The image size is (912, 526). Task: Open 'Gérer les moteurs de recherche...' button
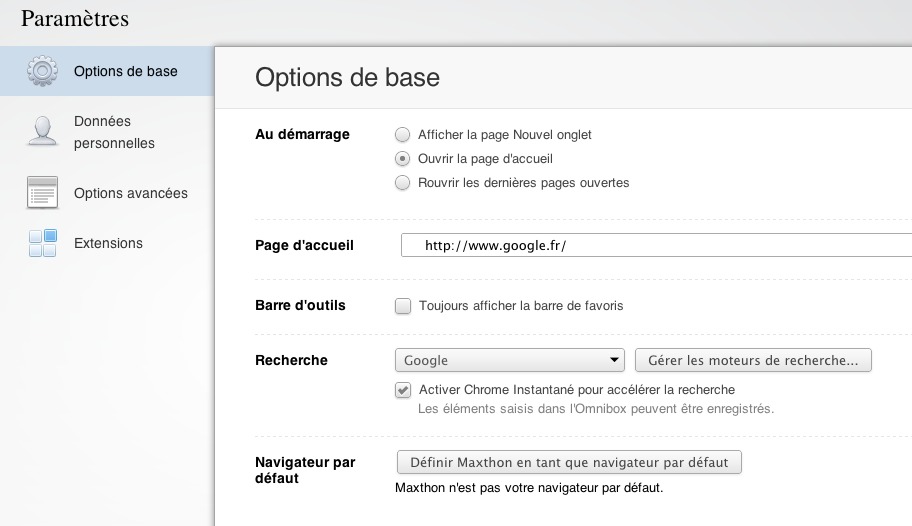753,360
